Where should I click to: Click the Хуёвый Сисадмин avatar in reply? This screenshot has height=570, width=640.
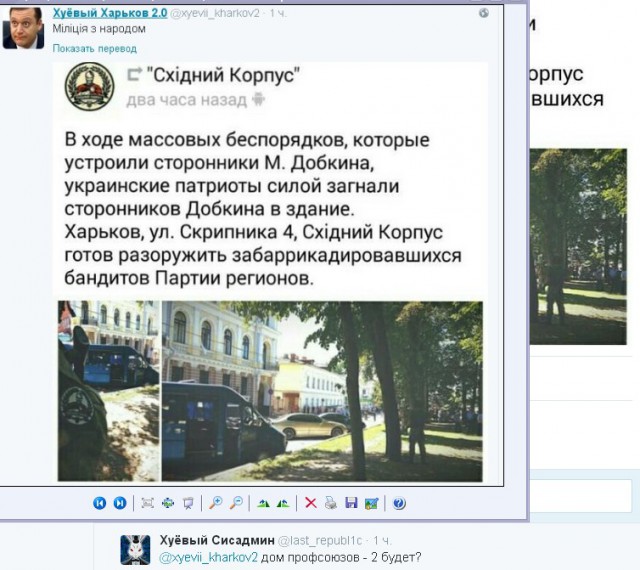tap(135, 550)
